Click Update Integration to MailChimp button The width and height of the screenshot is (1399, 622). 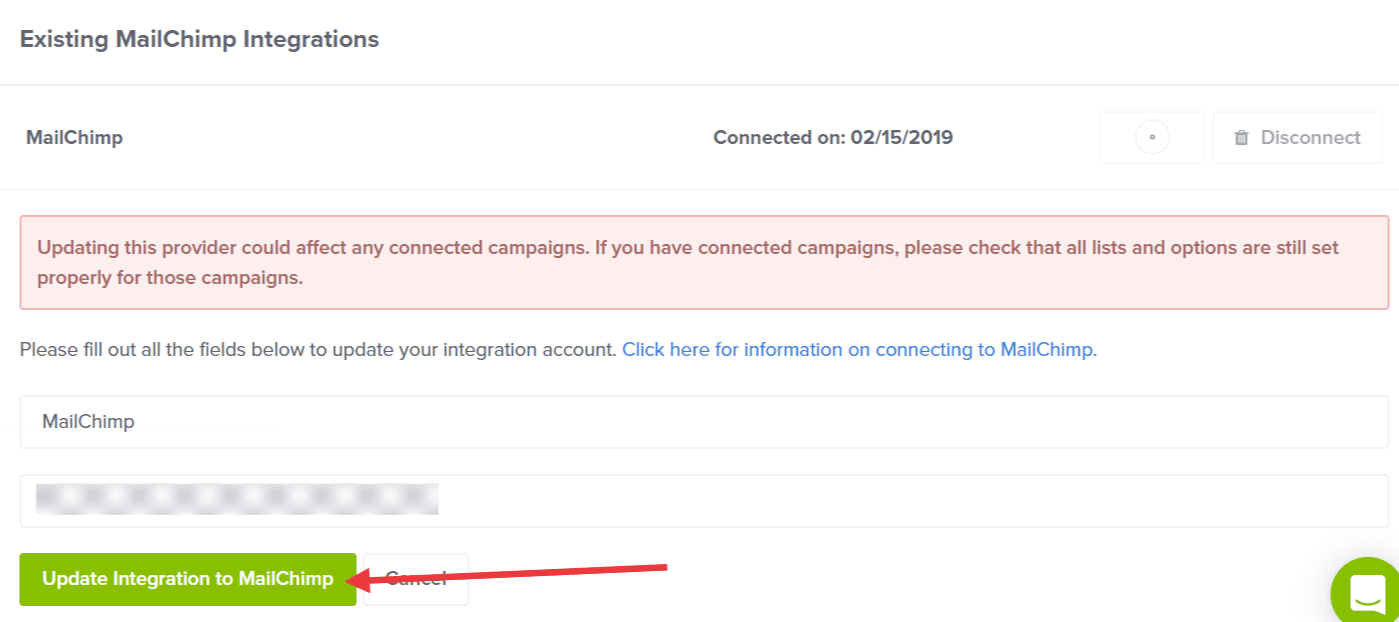tap(188, 579)
